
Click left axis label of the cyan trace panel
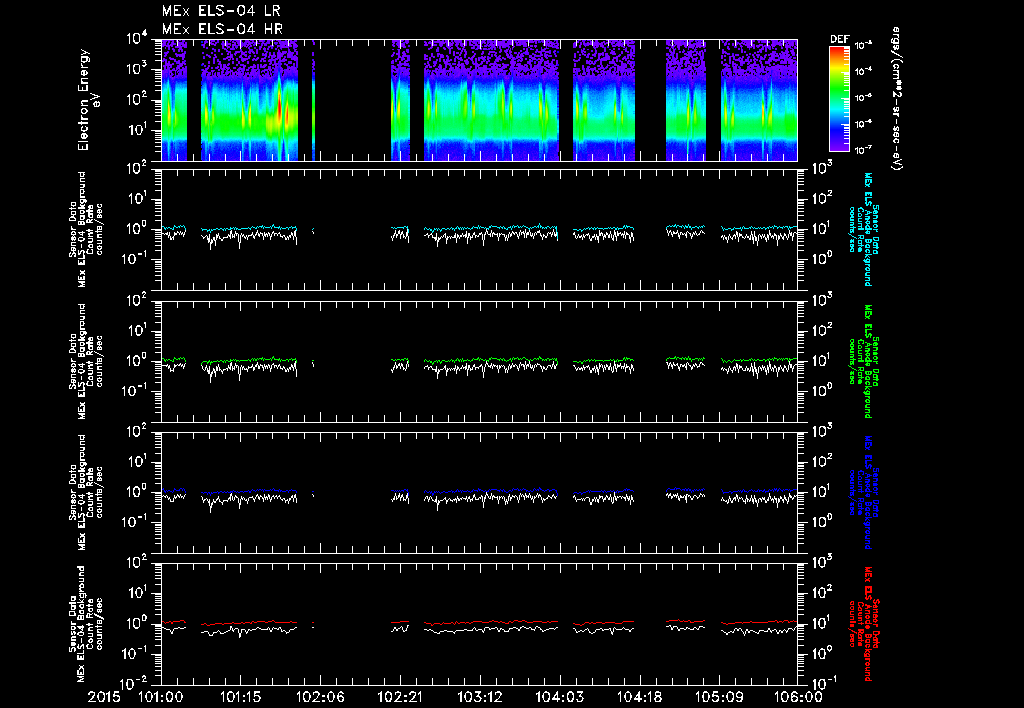(x=86, y=229)
